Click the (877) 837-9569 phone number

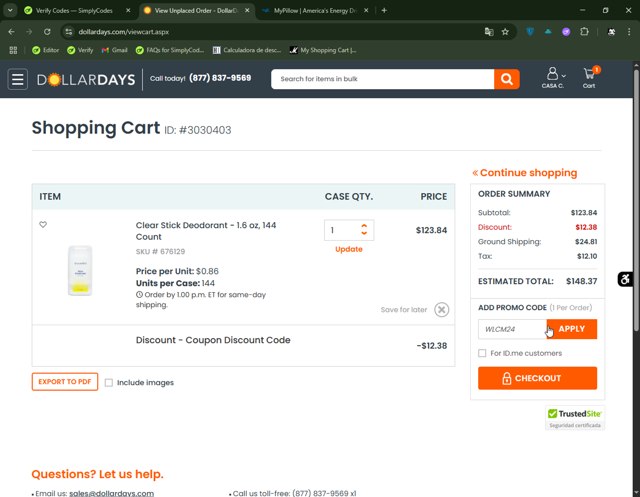(x=220, y=78)
